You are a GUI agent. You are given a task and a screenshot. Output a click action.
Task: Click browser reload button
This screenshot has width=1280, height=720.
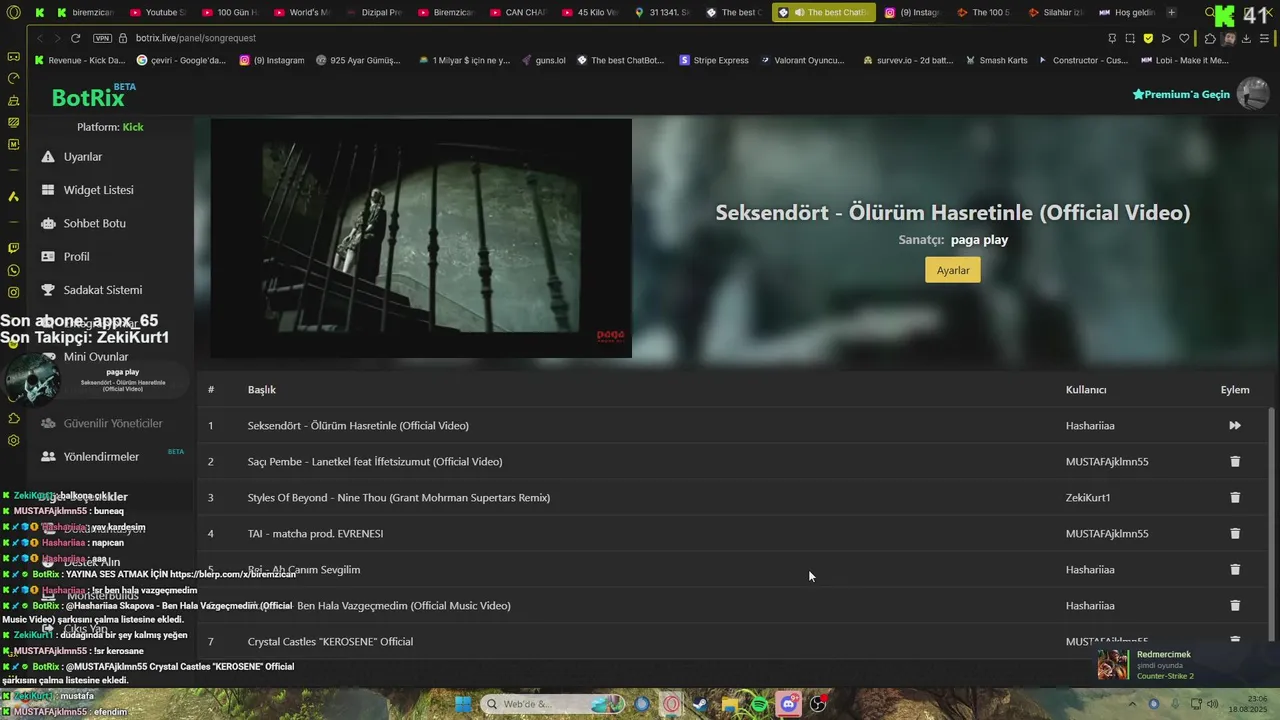tap(75, 38)
